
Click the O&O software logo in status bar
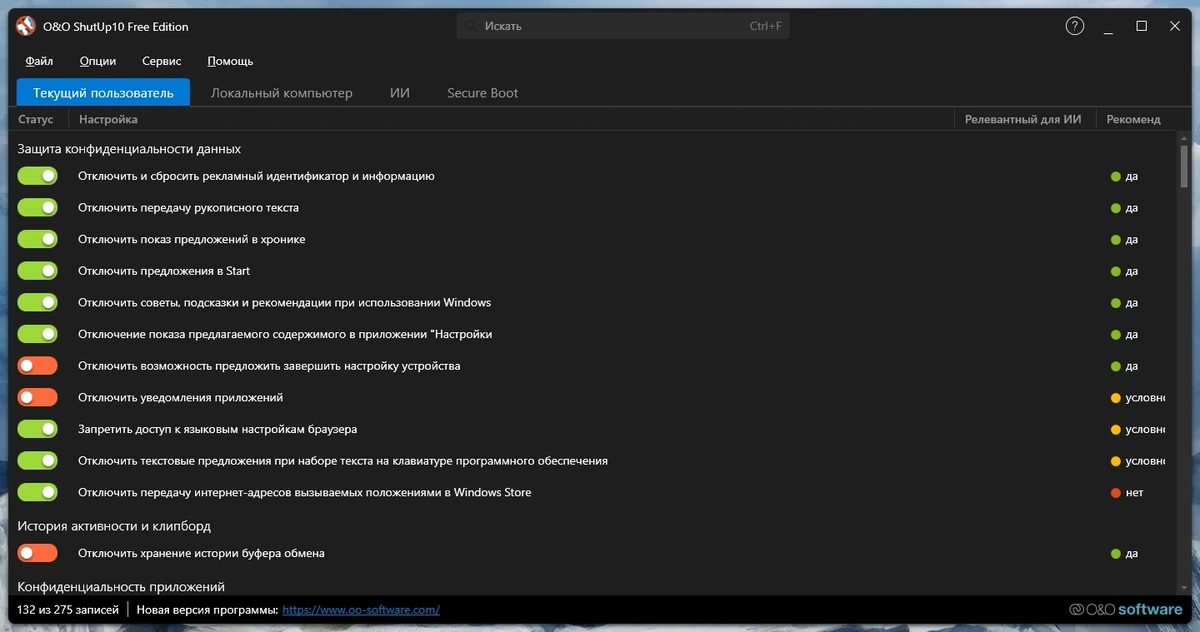click(x=1125, y=609)
